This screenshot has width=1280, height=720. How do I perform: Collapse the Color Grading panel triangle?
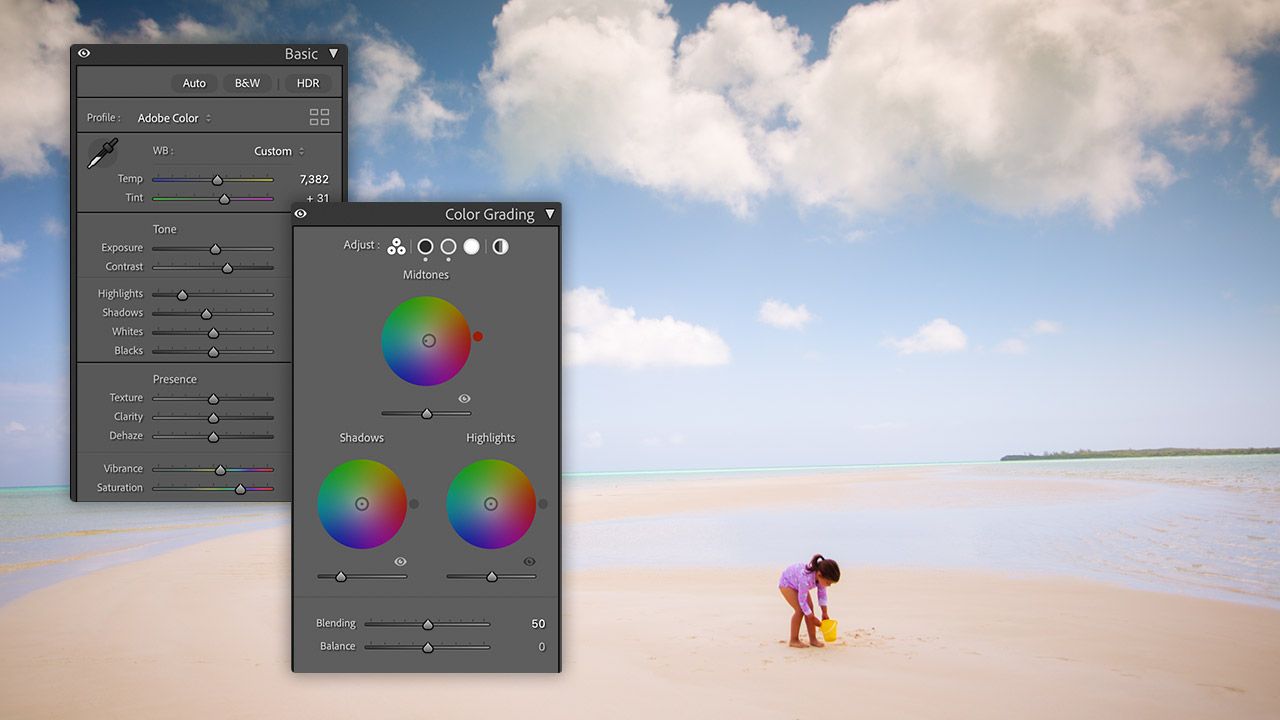pos(549,214)
